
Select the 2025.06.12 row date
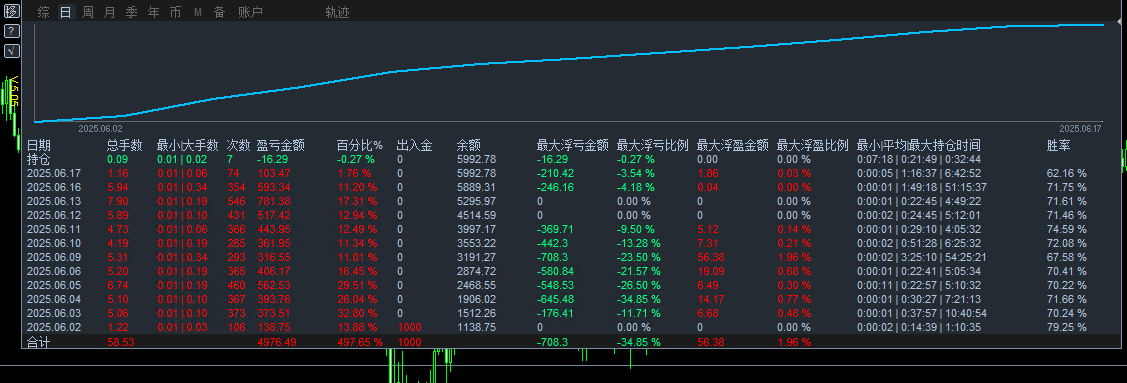pos(54,215)
